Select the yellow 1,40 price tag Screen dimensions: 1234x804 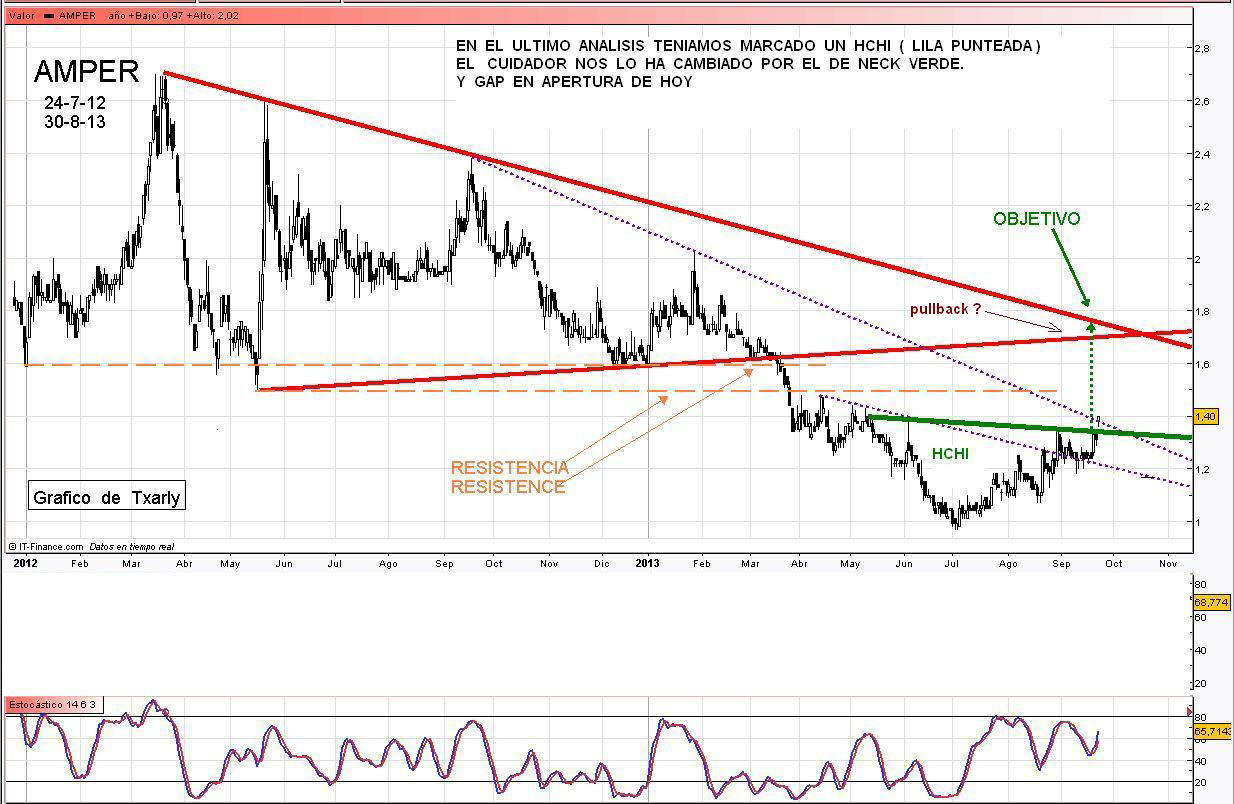click(1205, 416)
